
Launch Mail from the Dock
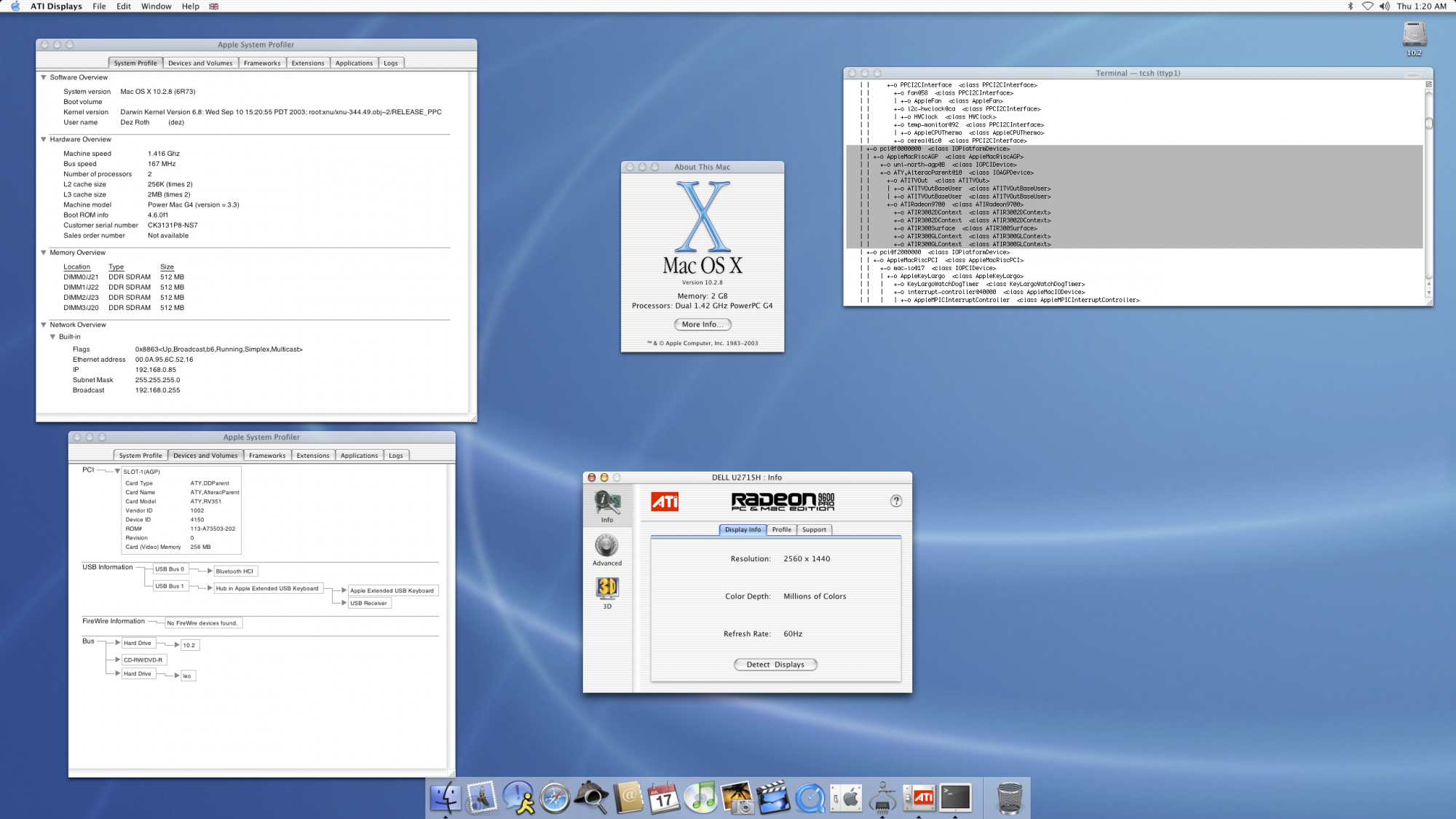point(481,798)
